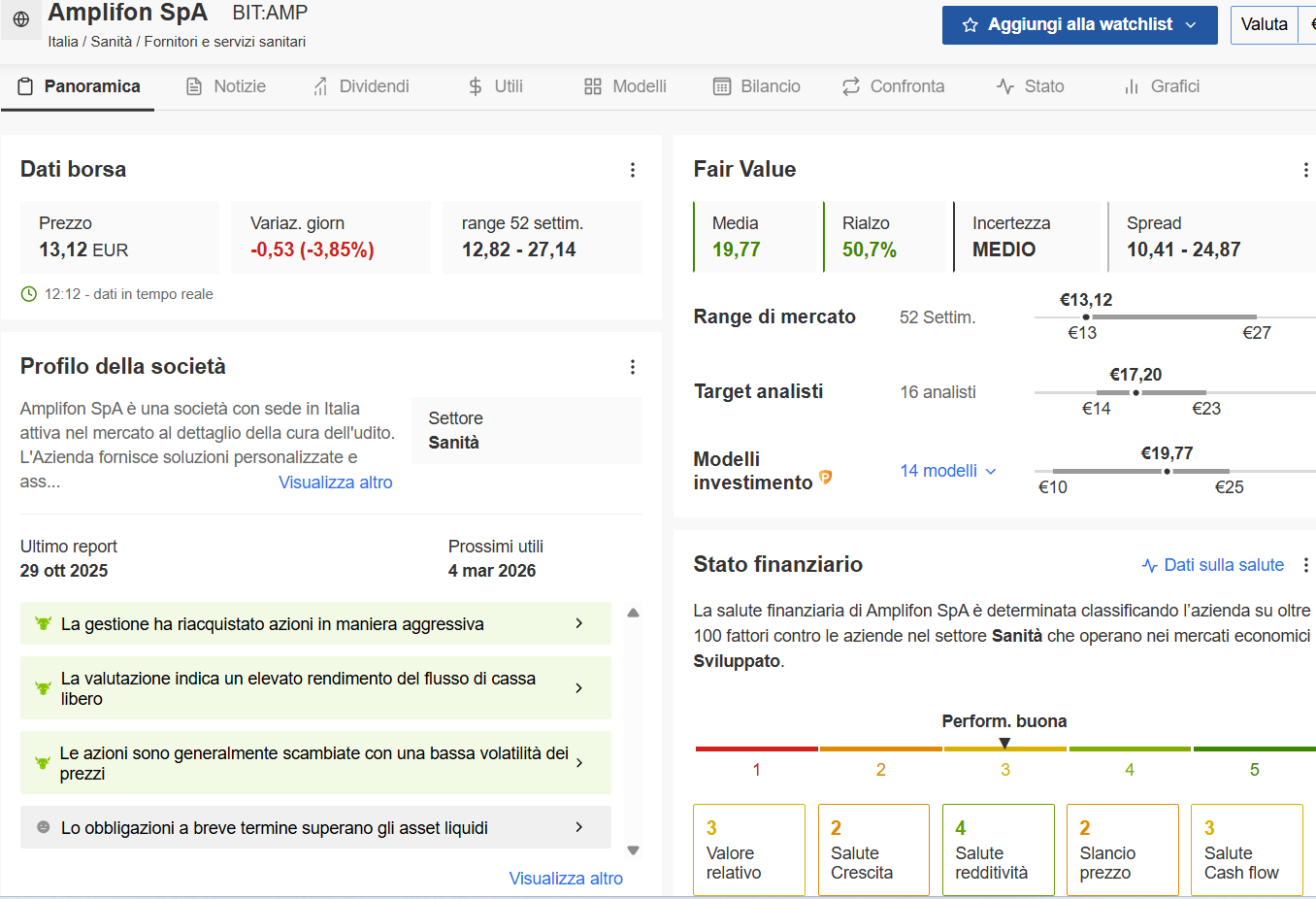Switch to the Notizie tab
The height and width of the screenshot is (899, 1316).
(x=225, y=86)
